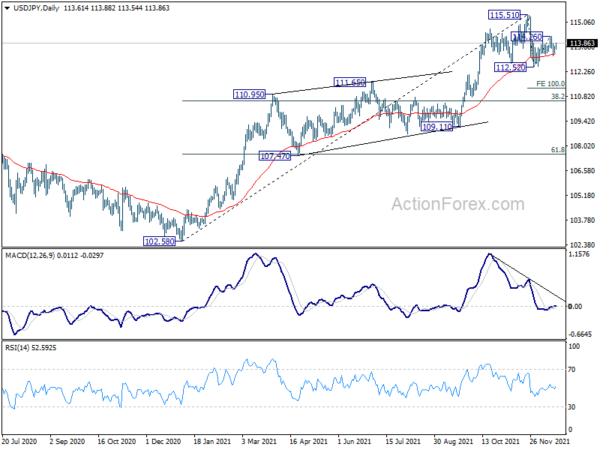
Task: Click the 20 Jul 2020 date label
Action: click(x=20, y=442)
